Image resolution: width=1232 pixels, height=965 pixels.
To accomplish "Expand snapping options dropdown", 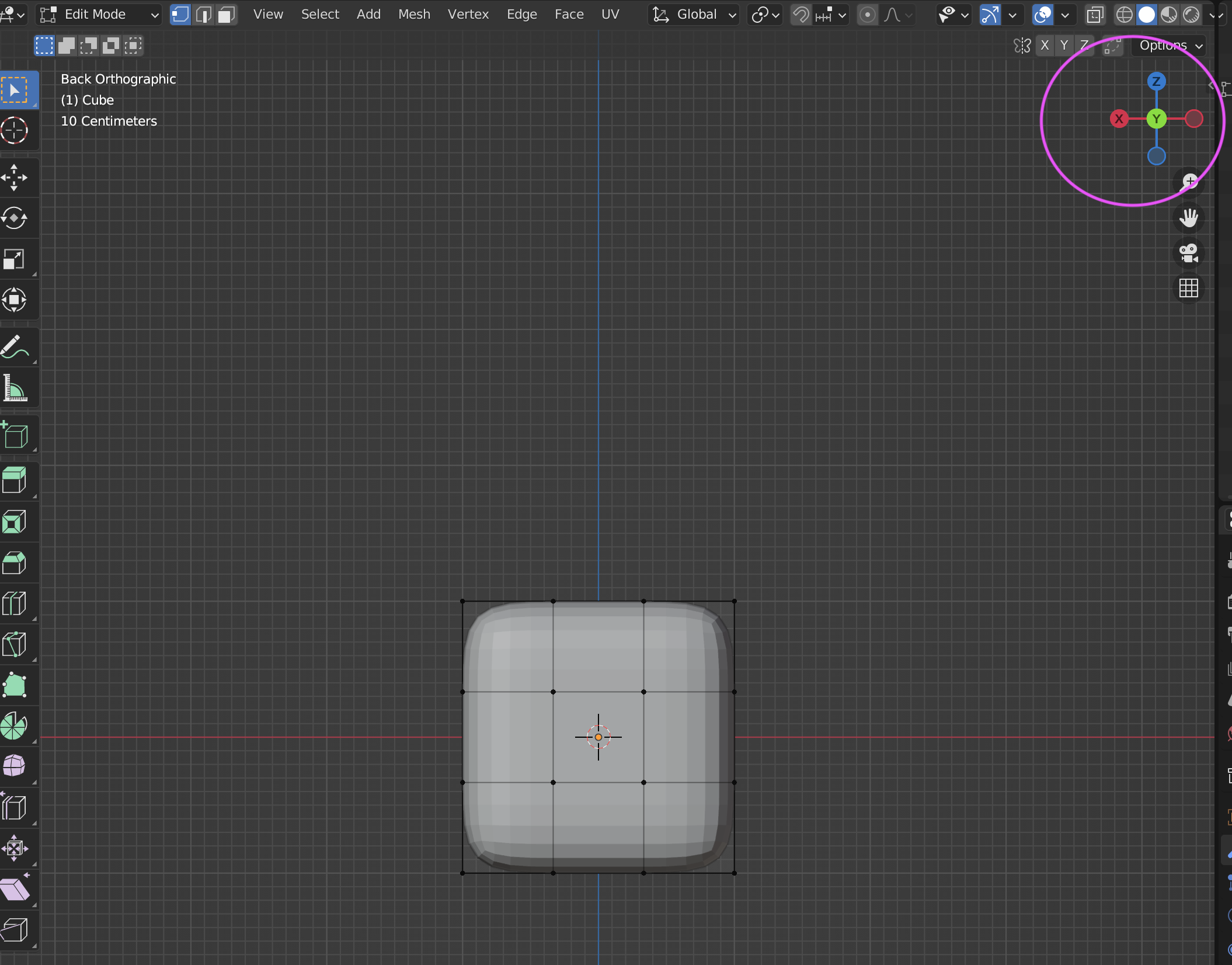I will click(831, 15).
